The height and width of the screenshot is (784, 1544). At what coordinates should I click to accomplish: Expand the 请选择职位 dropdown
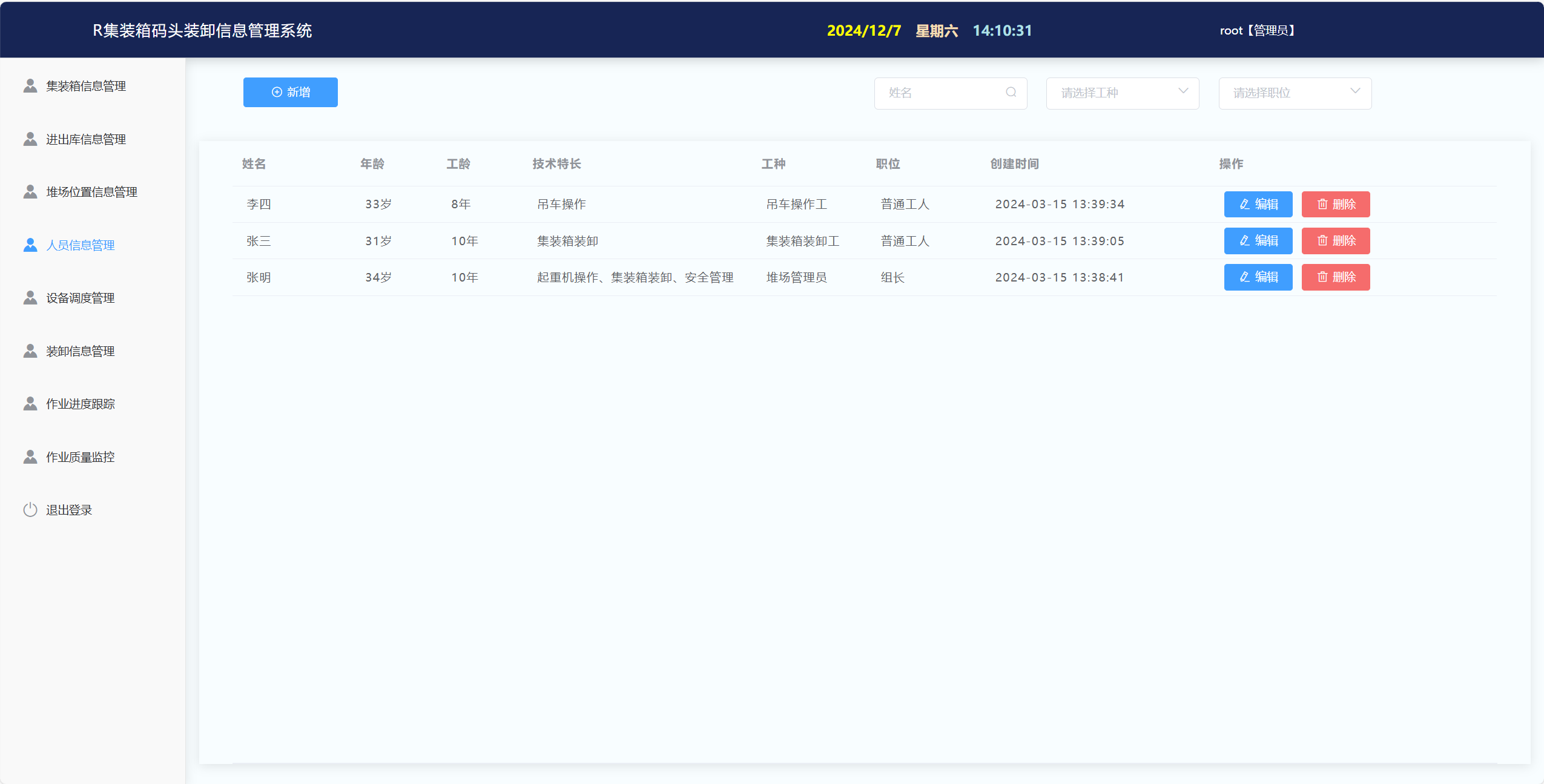pyautogui.click(x=1294, y=93)
